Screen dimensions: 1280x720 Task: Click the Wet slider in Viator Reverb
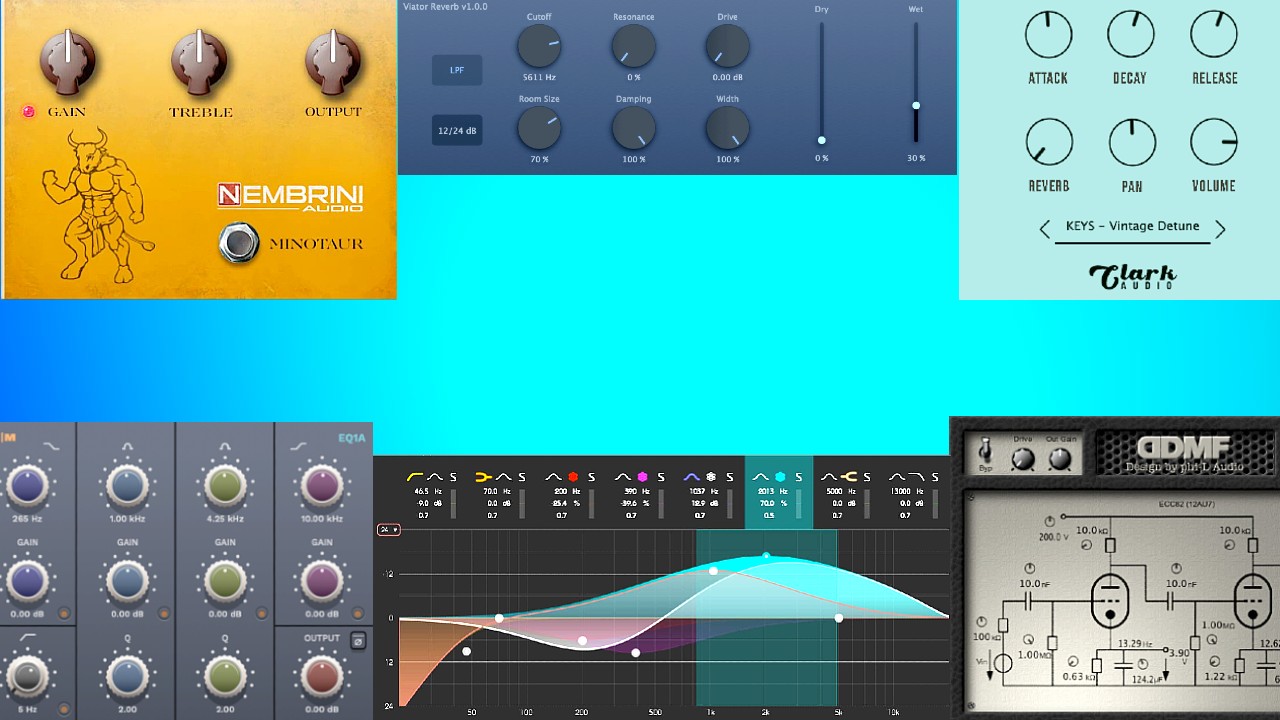tap(916, 105)
